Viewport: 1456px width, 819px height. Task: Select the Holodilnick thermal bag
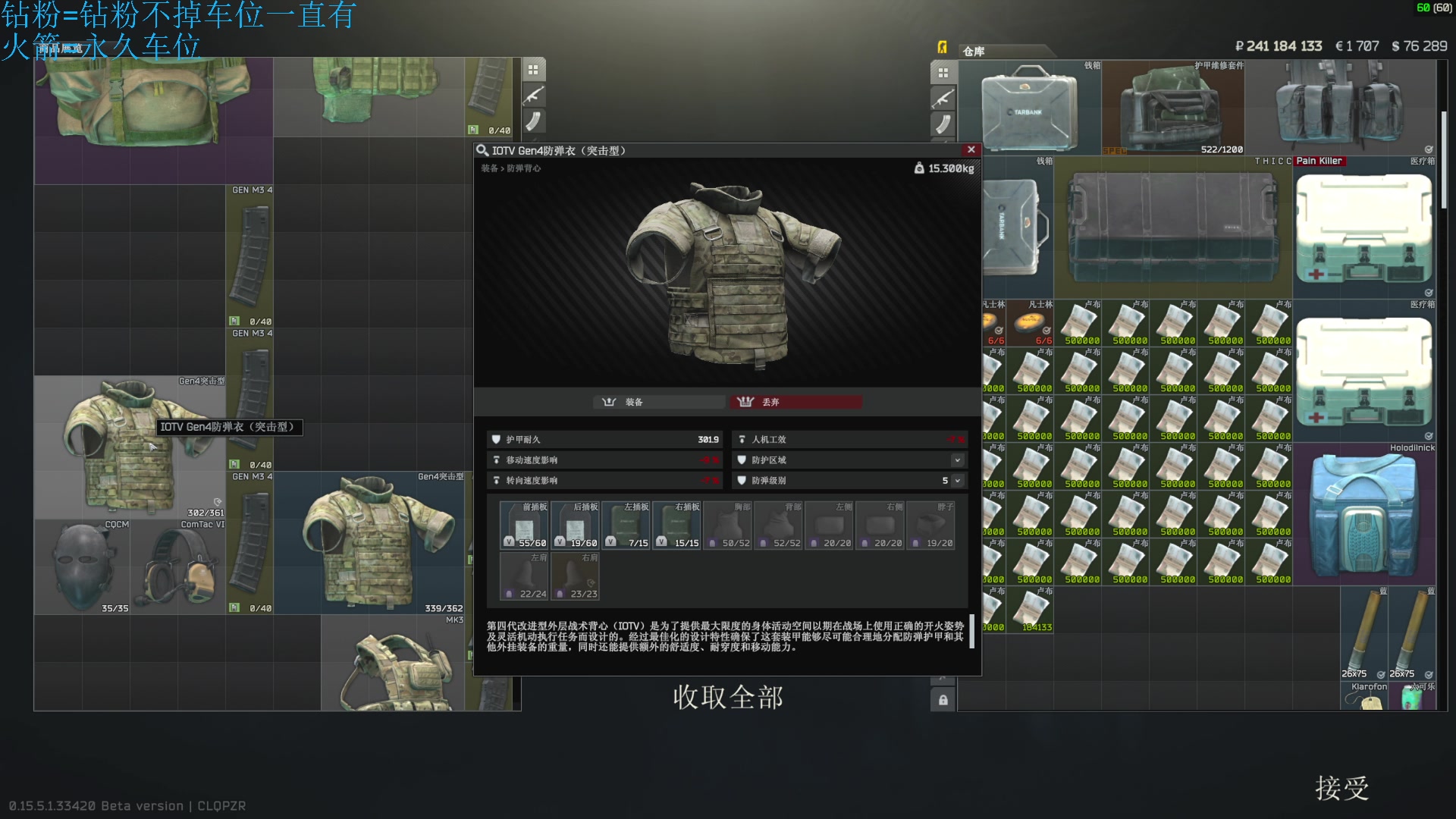(x=1364, y=514)
